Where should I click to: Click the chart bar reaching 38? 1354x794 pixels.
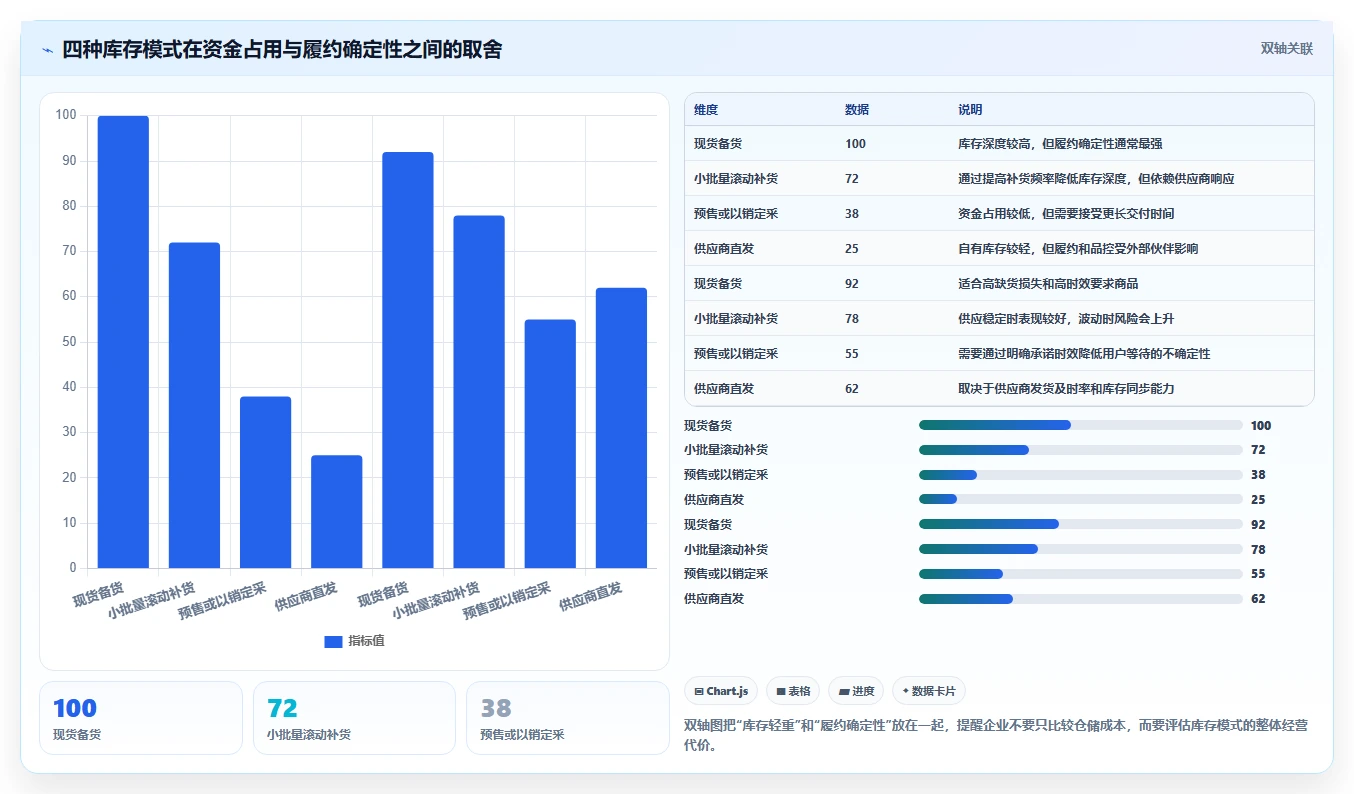pyautogui.click(x=265, y=482)
